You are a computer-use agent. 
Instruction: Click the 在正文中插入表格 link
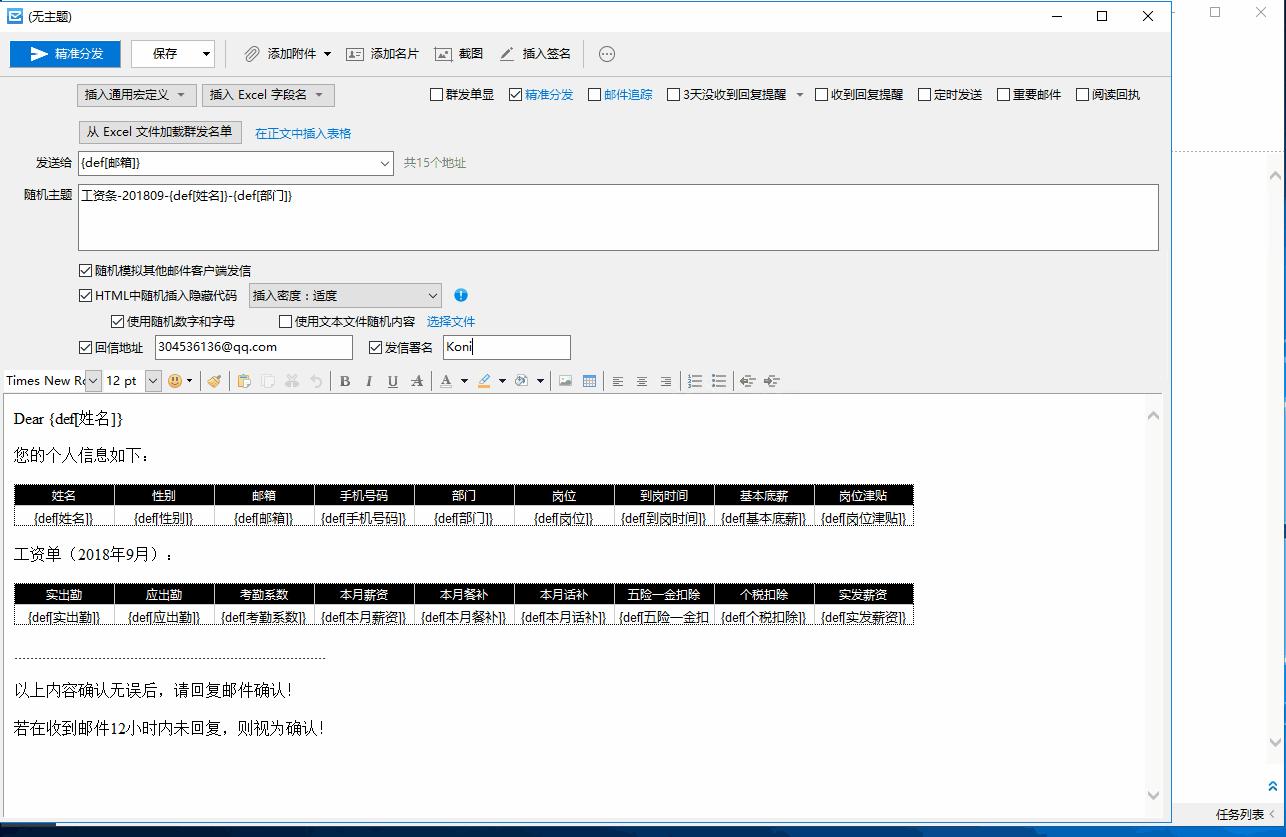(x=303, y=133)
